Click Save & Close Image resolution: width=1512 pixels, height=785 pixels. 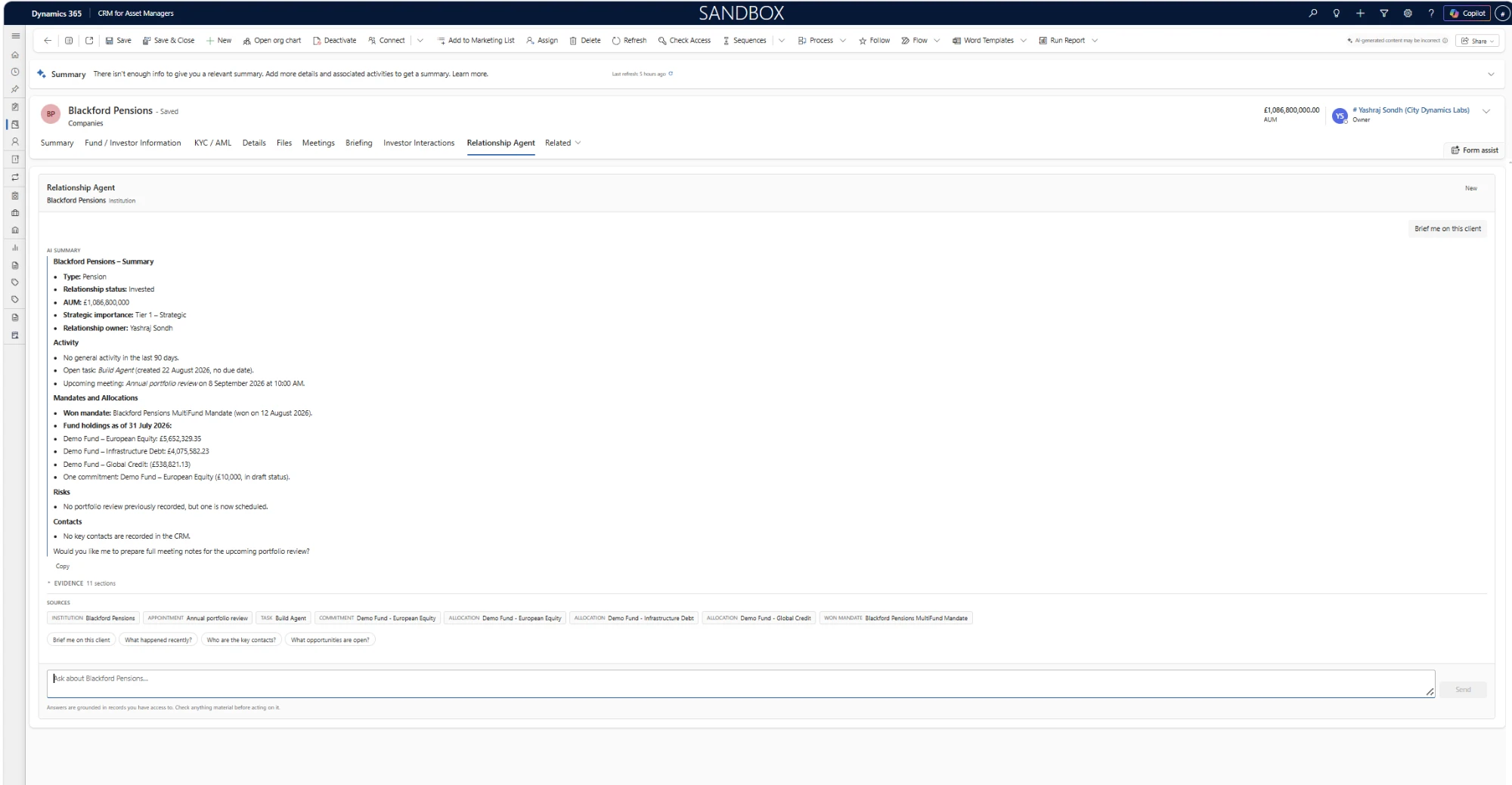[169, 41]
